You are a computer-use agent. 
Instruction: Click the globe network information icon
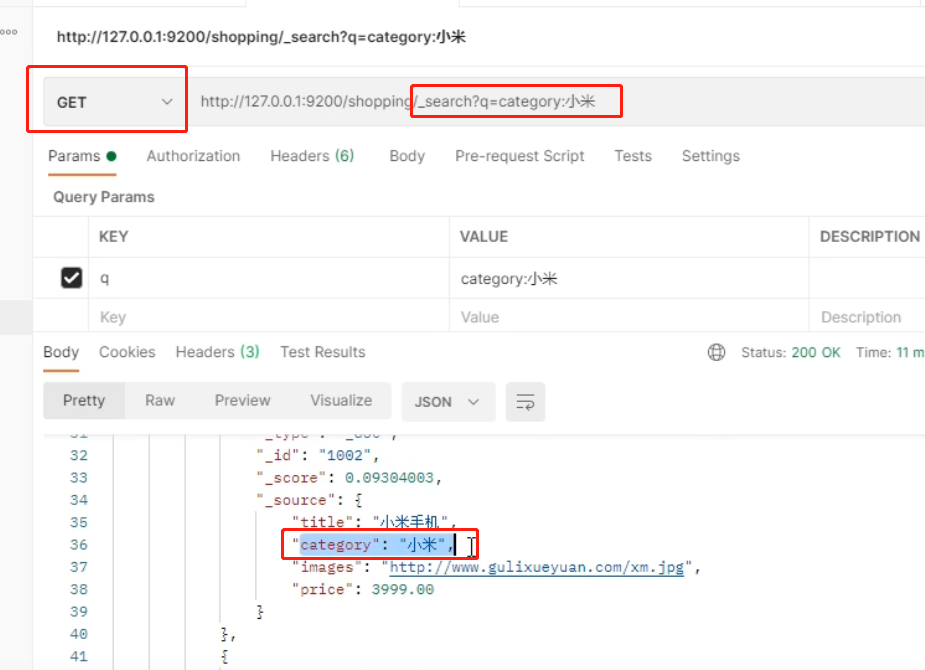tap(716, 352)
